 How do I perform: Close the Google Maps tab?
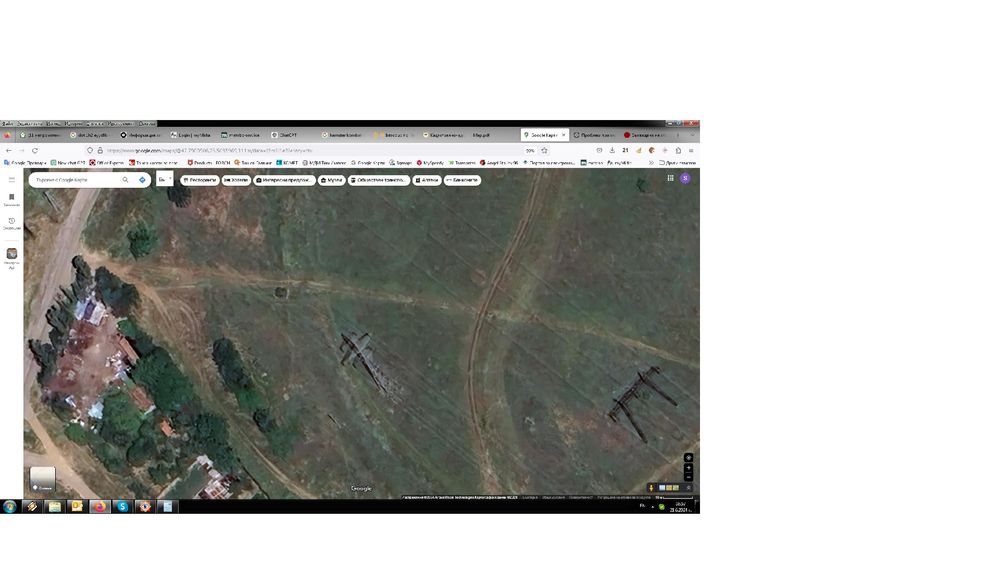pos(563,135)
